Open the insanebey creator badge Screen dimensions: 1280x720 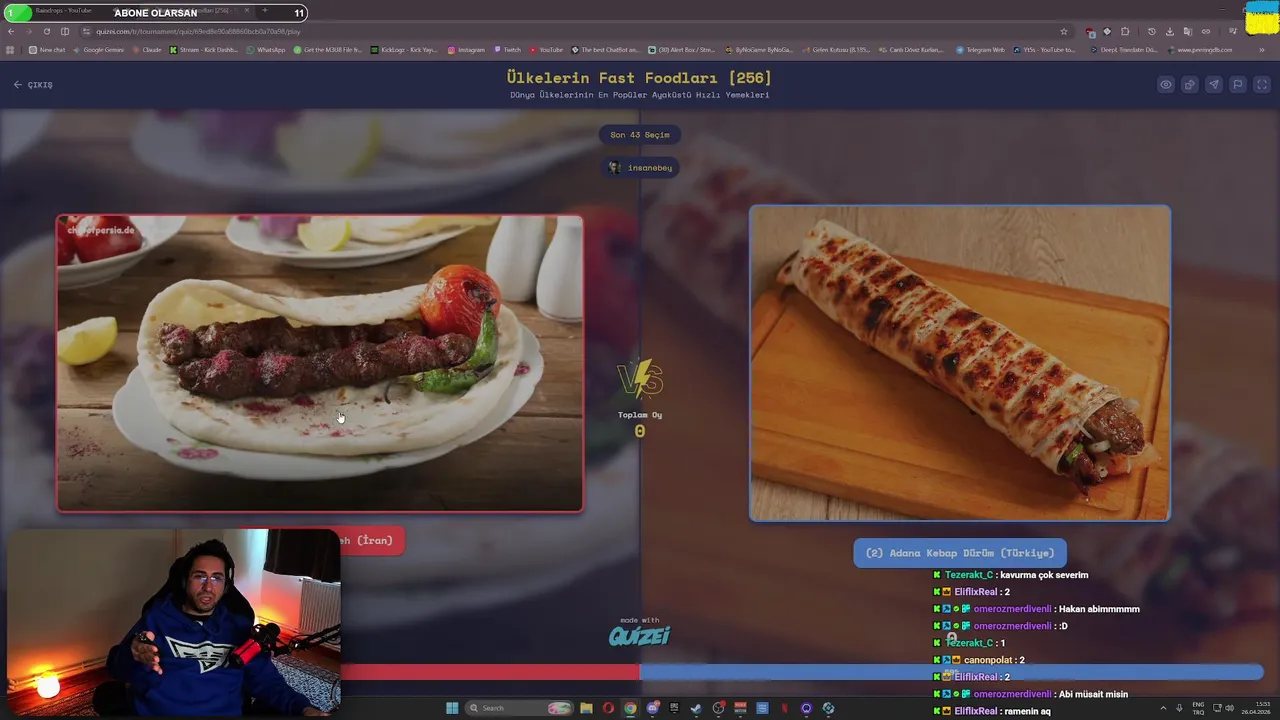coord(640,168)
